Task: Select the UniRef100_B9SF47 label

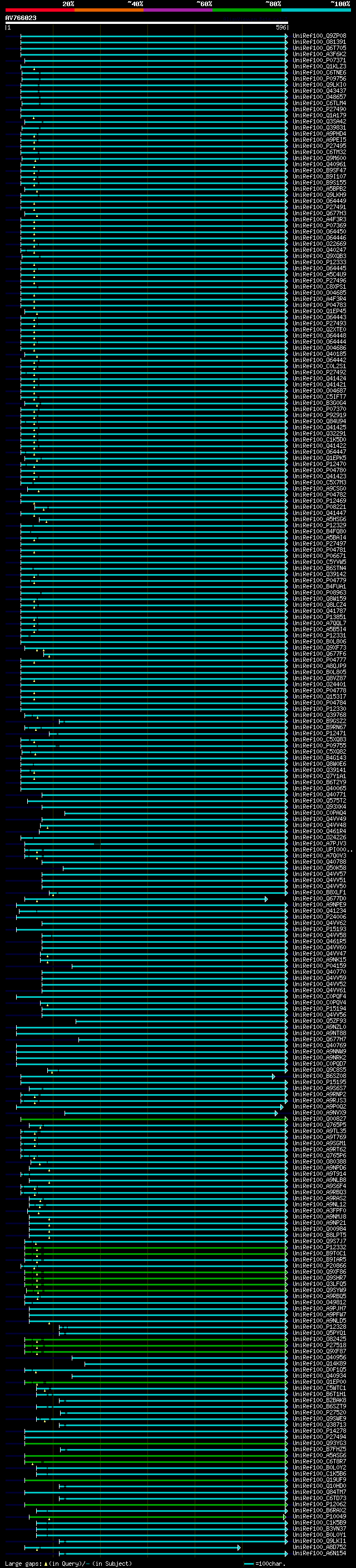Action: coord(319,170)
